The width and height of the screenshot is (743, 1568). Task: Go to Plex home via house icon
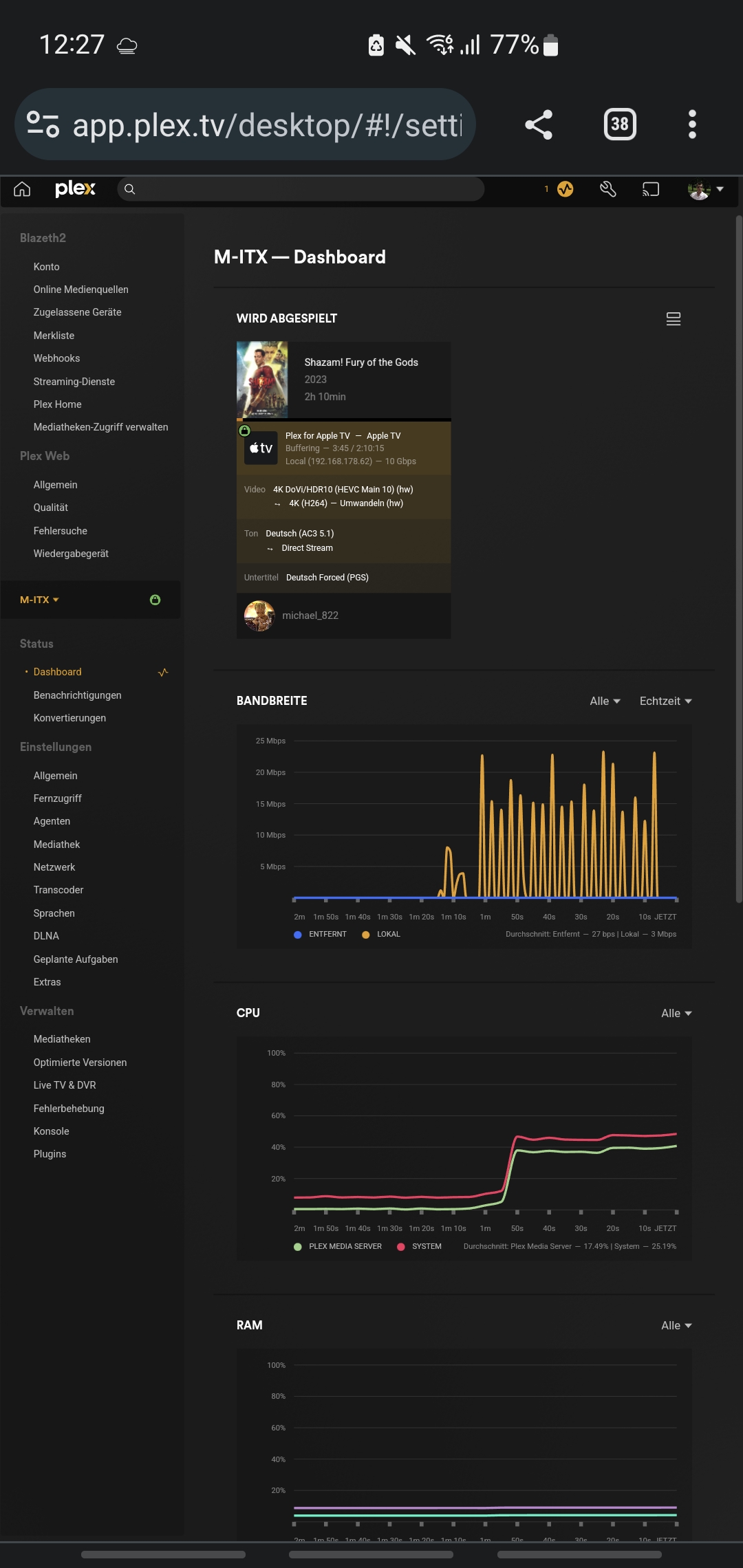coord(22,189)
